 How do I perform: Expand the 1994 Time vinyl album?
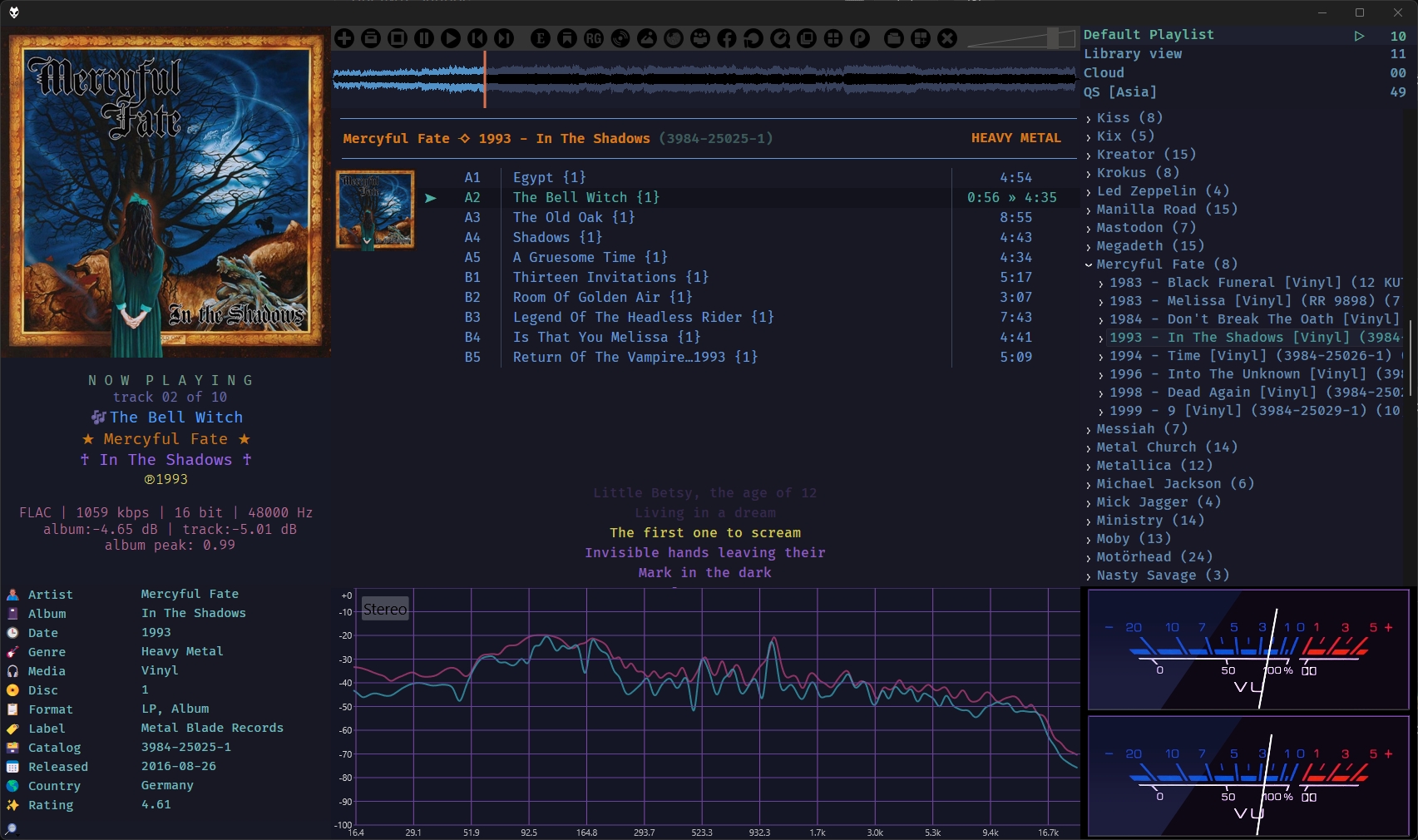[x=1101, y=357]
